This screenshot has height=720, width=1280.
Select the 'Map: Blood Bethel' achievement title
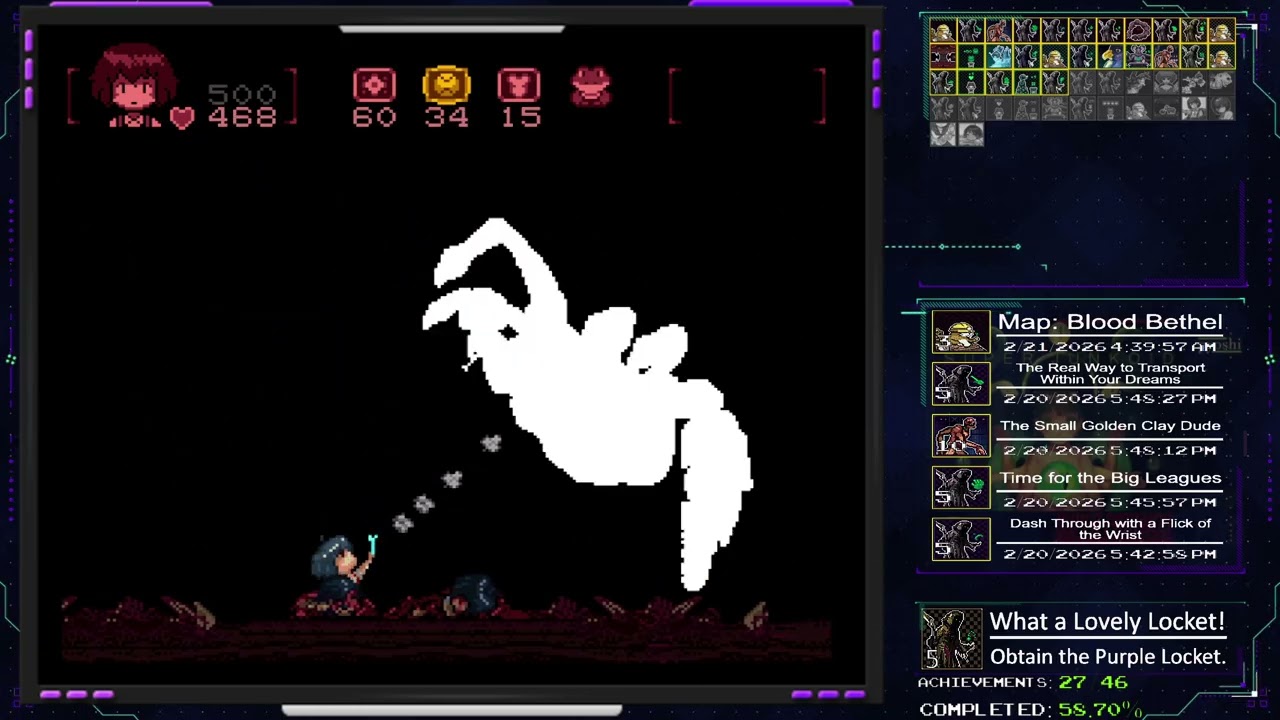click(1110, 322)
